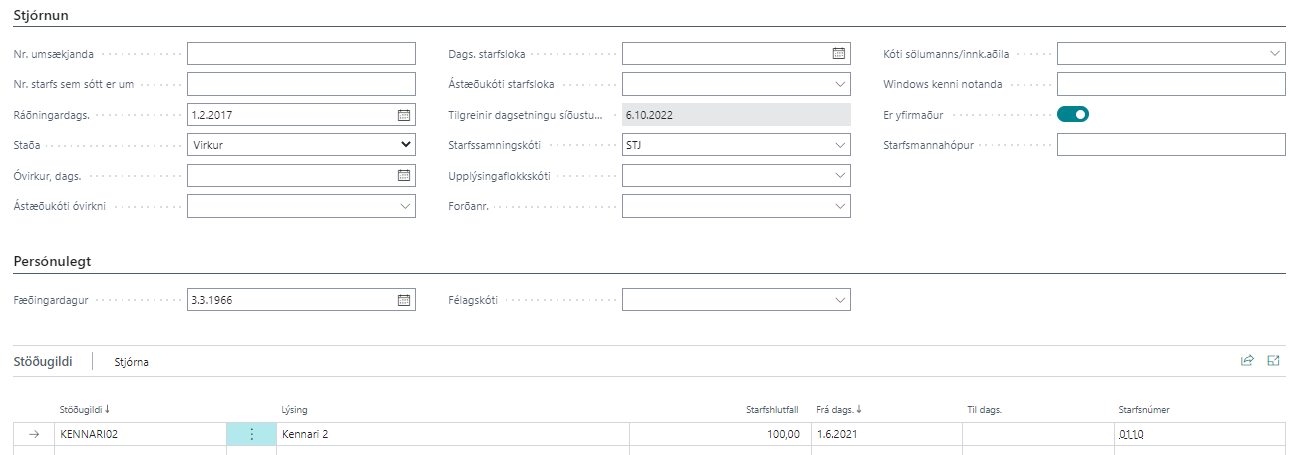1290x455 pixels.
Task: Open row options menu for KENNARI02
Action: point(251,435)
